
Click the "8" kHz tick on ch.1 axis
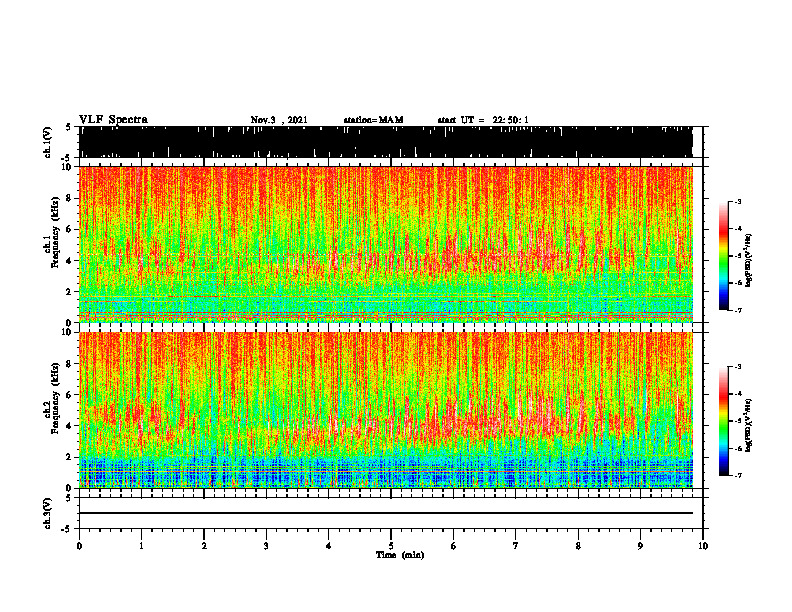[x=70, y=198]
